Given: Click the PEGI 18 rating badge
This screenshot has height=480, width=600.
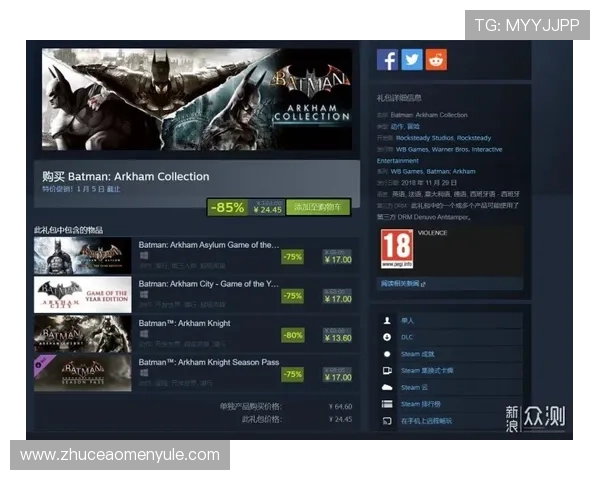Looking at the screenshot, I should click(396, 249).
